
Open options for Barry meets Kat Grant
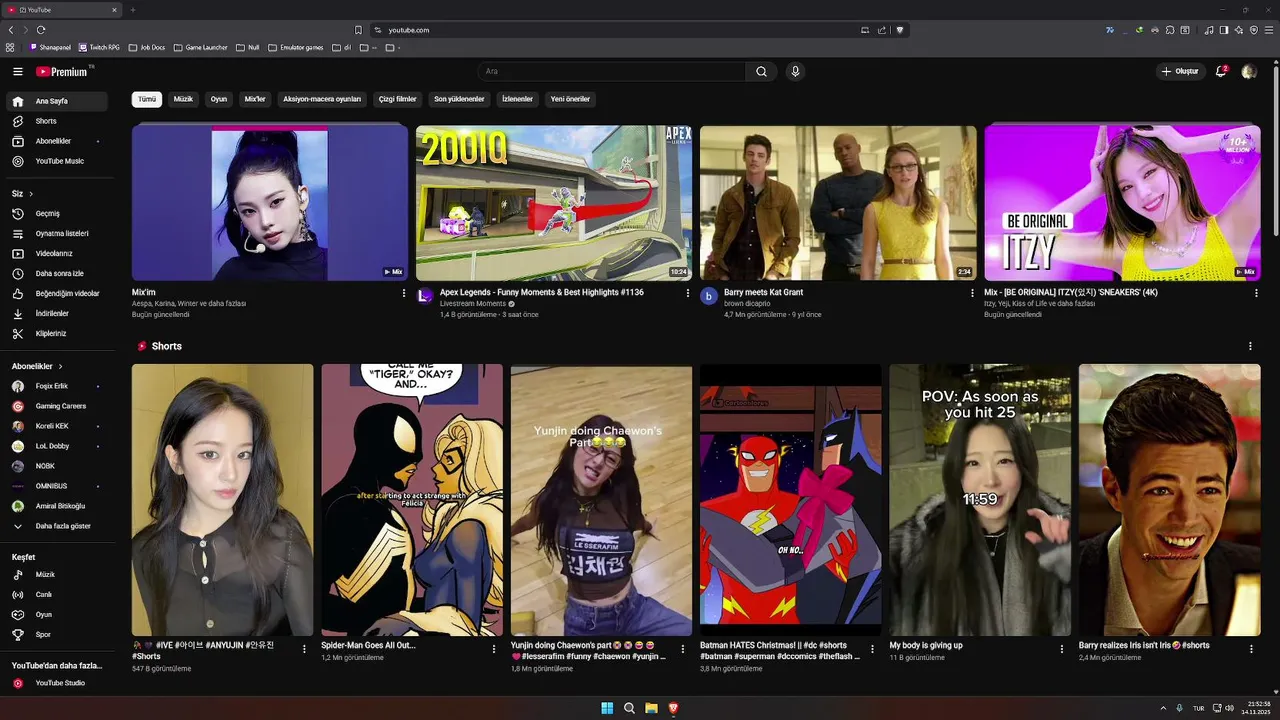click(x=972, y=293)
